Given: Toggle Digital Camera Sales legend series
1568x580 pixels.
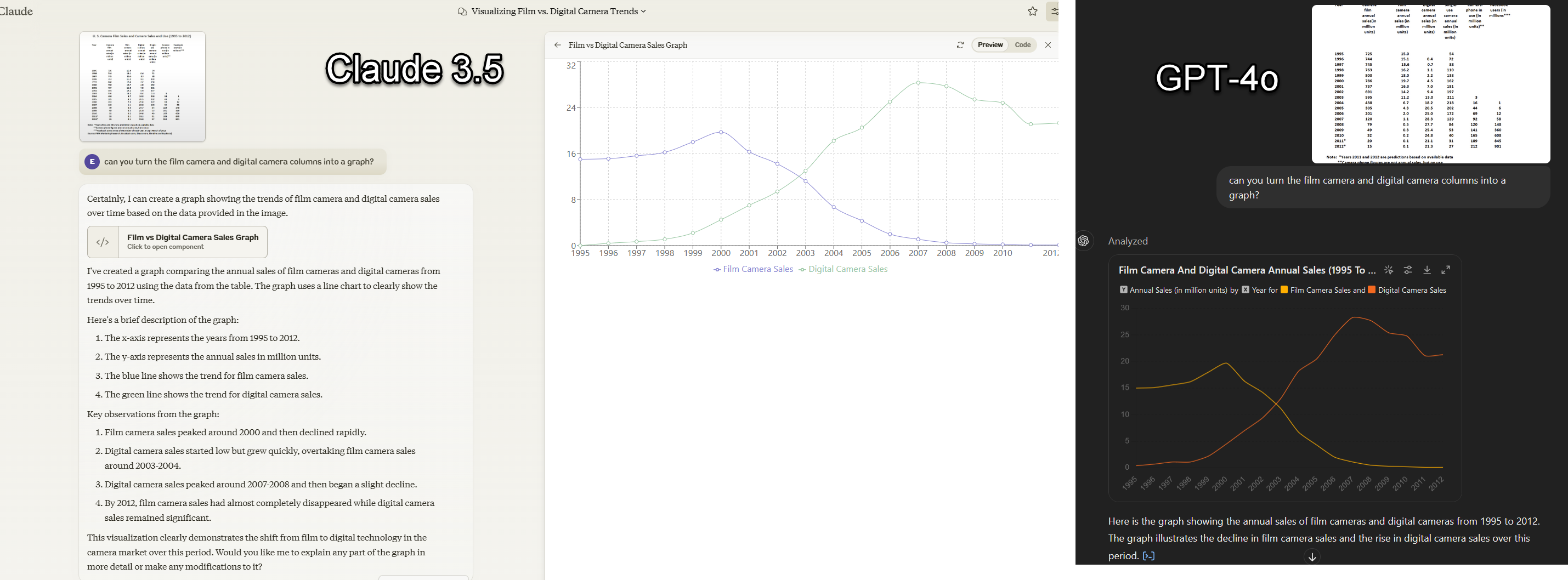Looking at the screenshot, I should click(x=843, y=269).
